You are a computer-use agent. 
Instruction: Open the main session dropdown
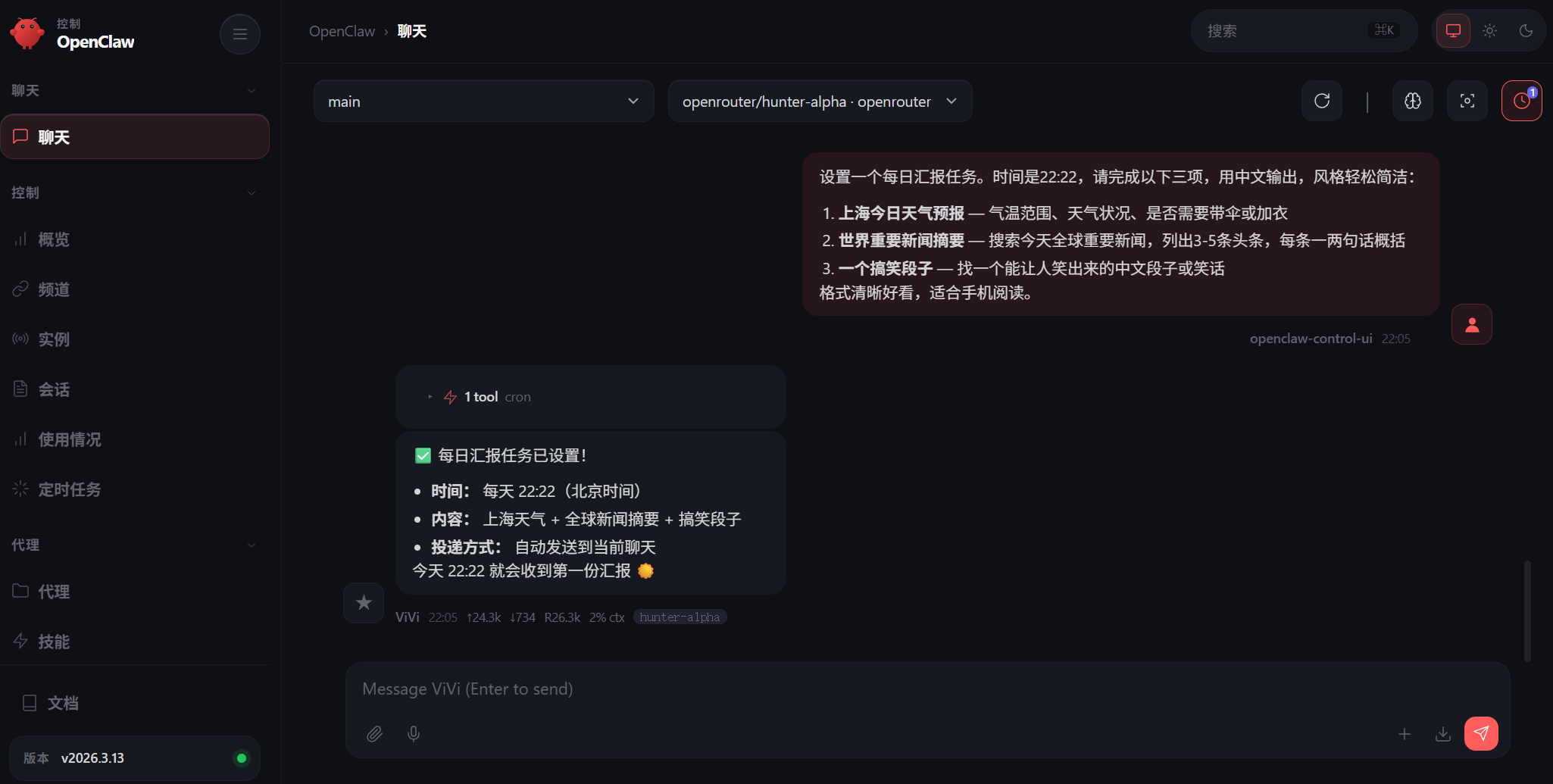[483, 102]
